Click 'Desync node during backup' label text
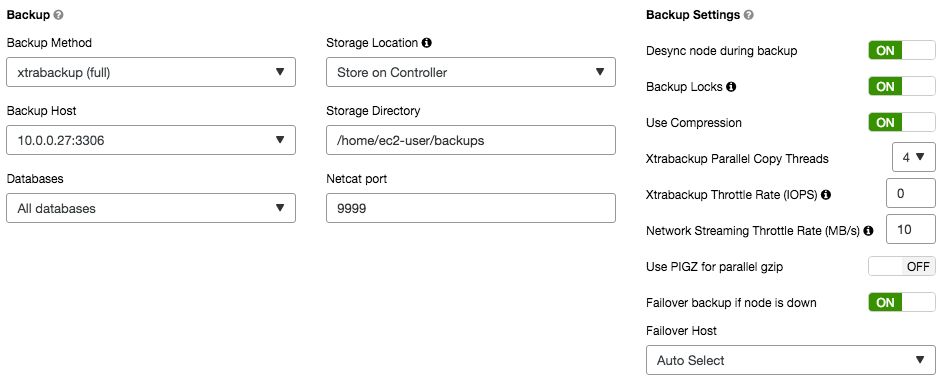Viewport: 944px width, 384px height. (722, 51)
